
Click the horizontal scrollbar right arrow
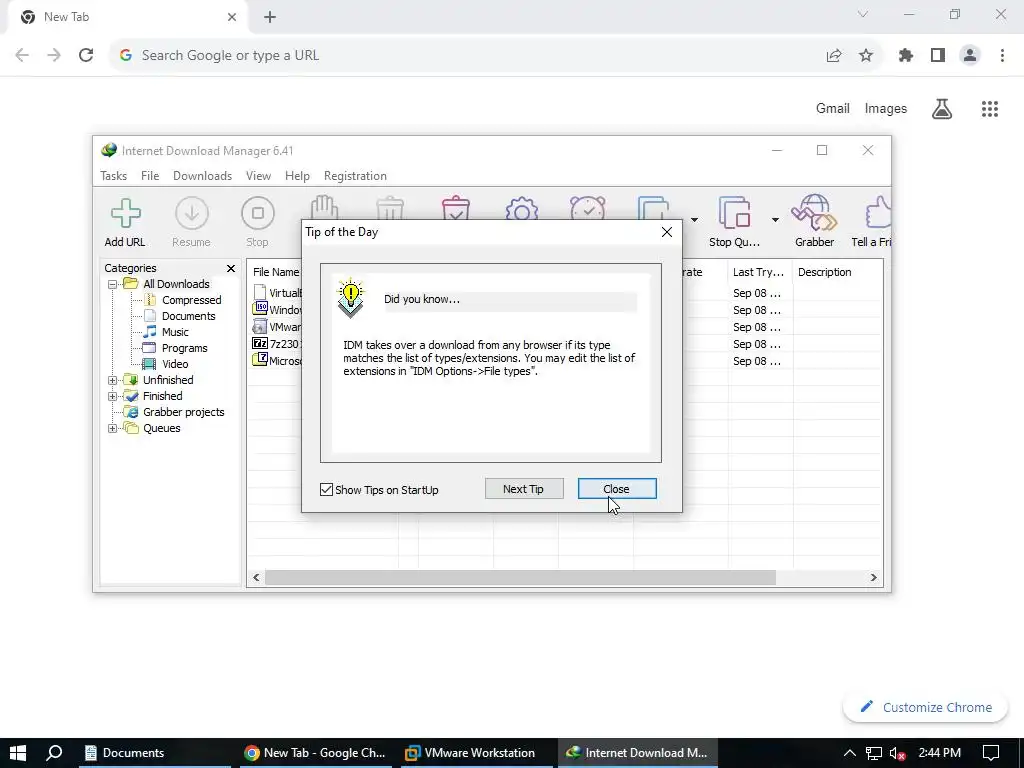873,577
